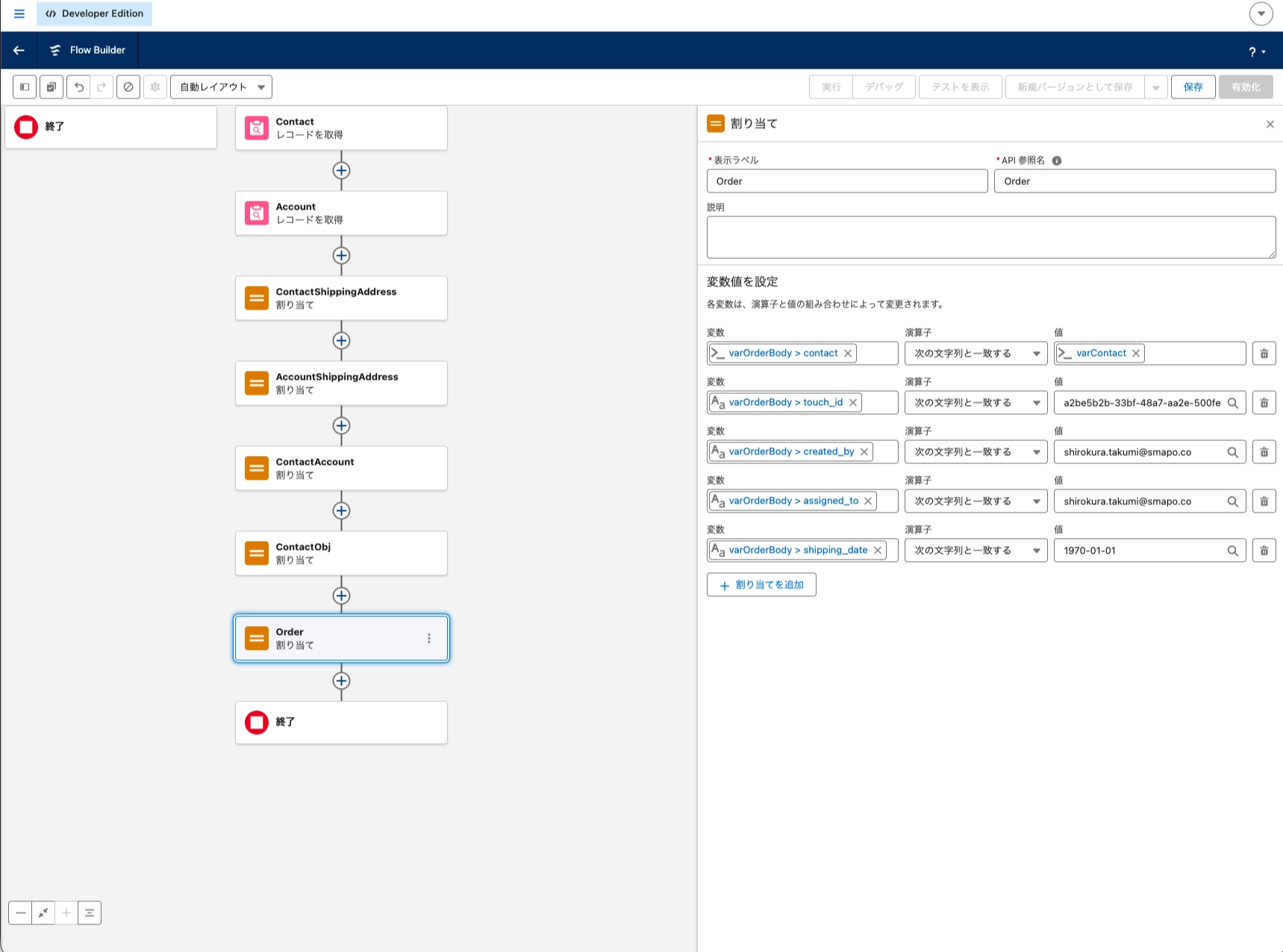Image resolution: width=1283 pixels, height=952 pixels.
Task: Open the hamburger menu at top left
Action: pos(19,13)
